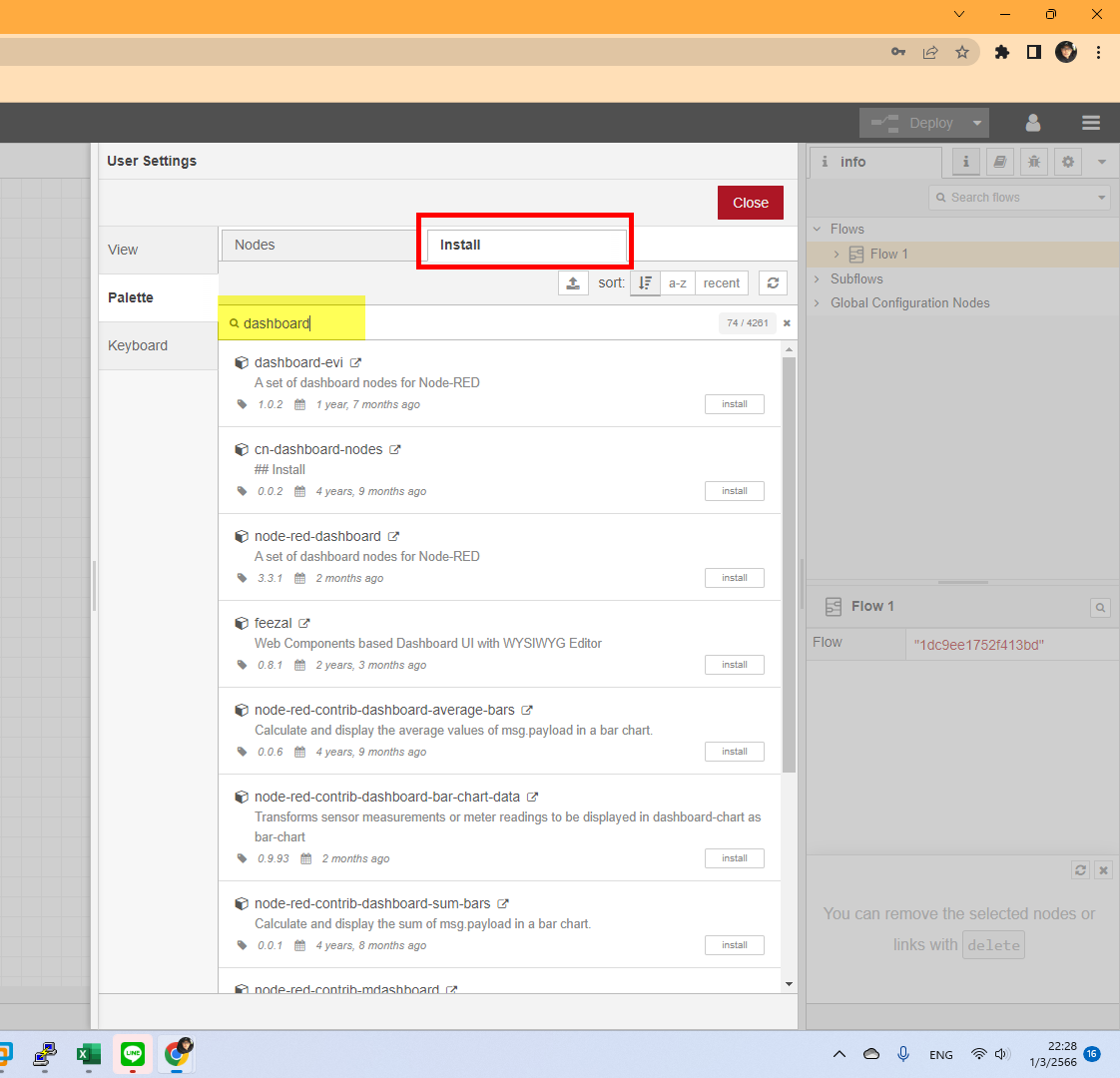Viewport: 1120px width, 1078px height.
Task: Open dashboard-evi external link icon
Action: click(x=355, y=363)
